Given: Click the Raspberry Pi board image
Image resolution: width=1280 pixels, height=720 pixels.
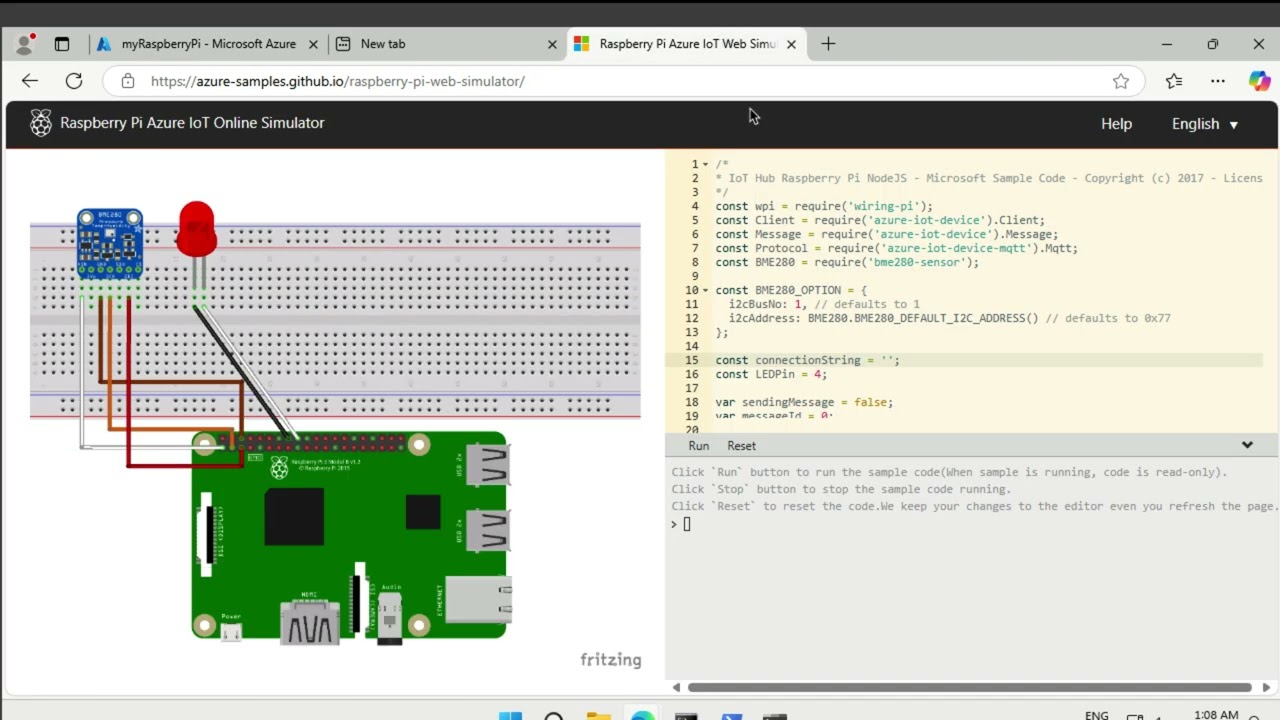Looking at the screenshot, I should point(351,536).
